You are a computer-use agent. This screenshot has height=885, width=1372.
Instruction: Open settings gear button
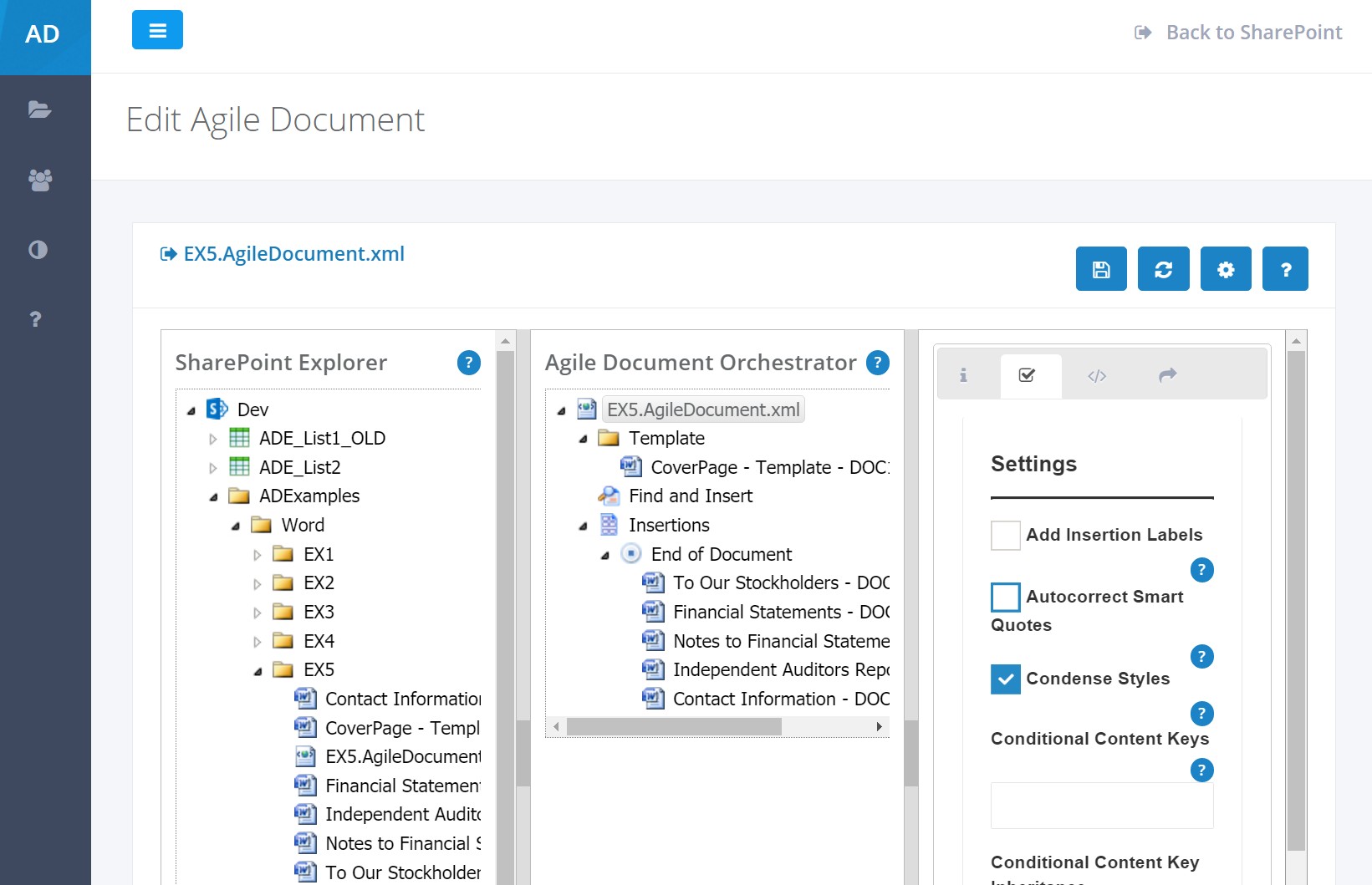pyautogui.click(x=1226, y=269)
